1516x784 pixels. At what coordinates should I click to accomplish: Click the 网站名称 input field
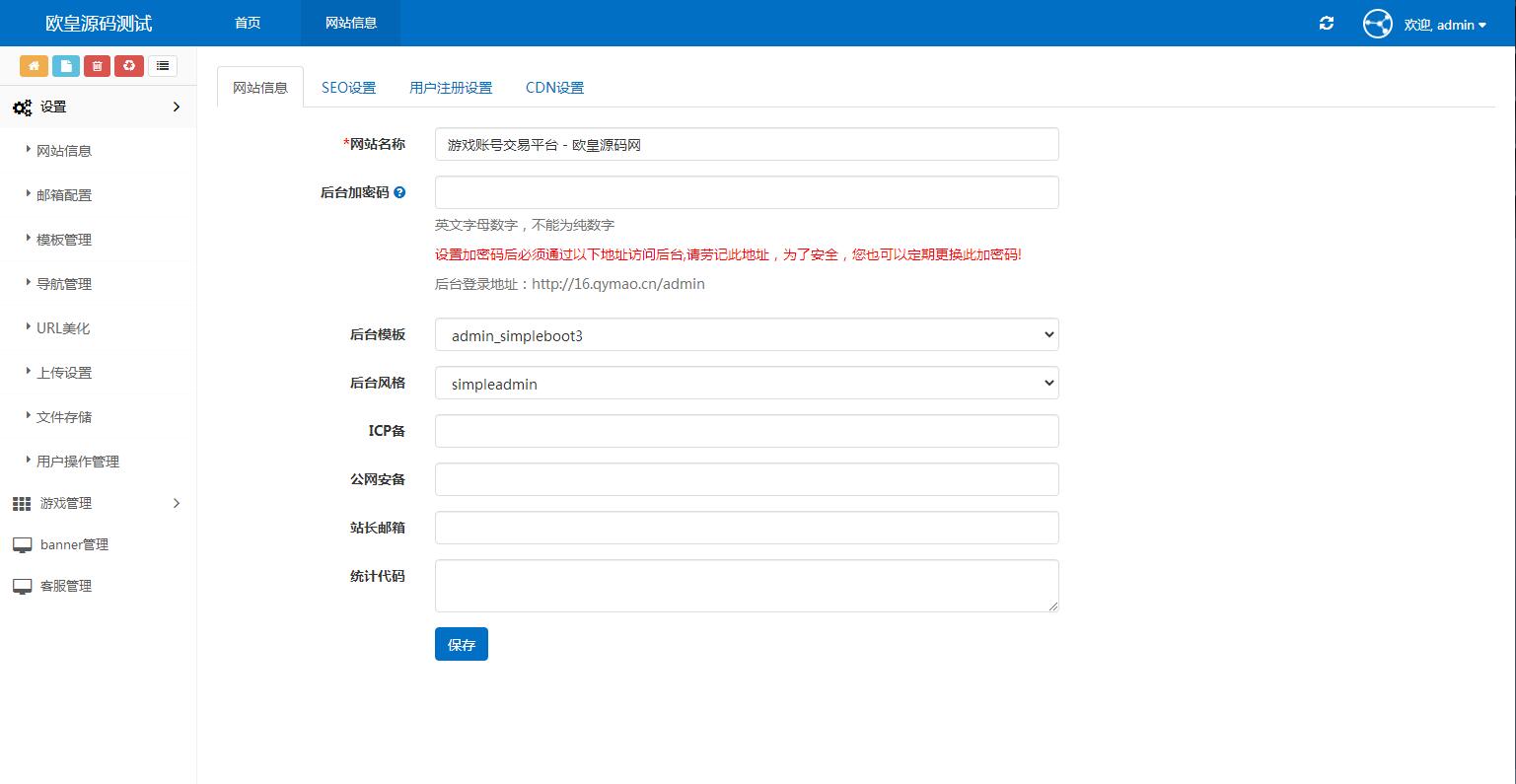click(x=746, y=144)
